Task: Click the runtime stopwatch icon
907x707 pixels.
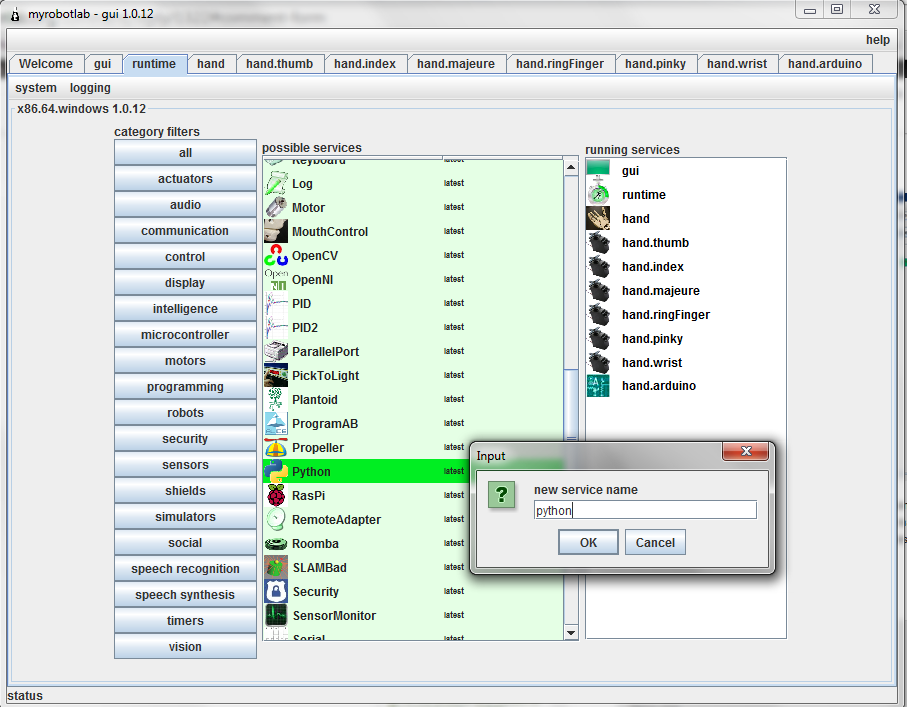Action: click(598, 194)
